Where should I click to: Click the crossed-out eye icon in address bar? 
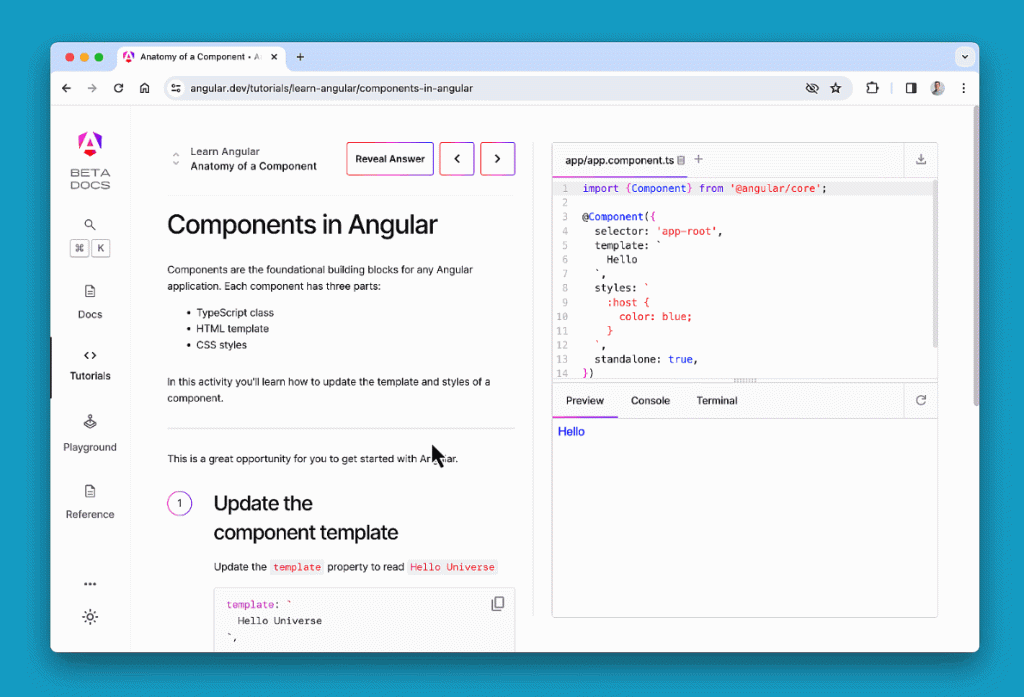pos(812,88)
